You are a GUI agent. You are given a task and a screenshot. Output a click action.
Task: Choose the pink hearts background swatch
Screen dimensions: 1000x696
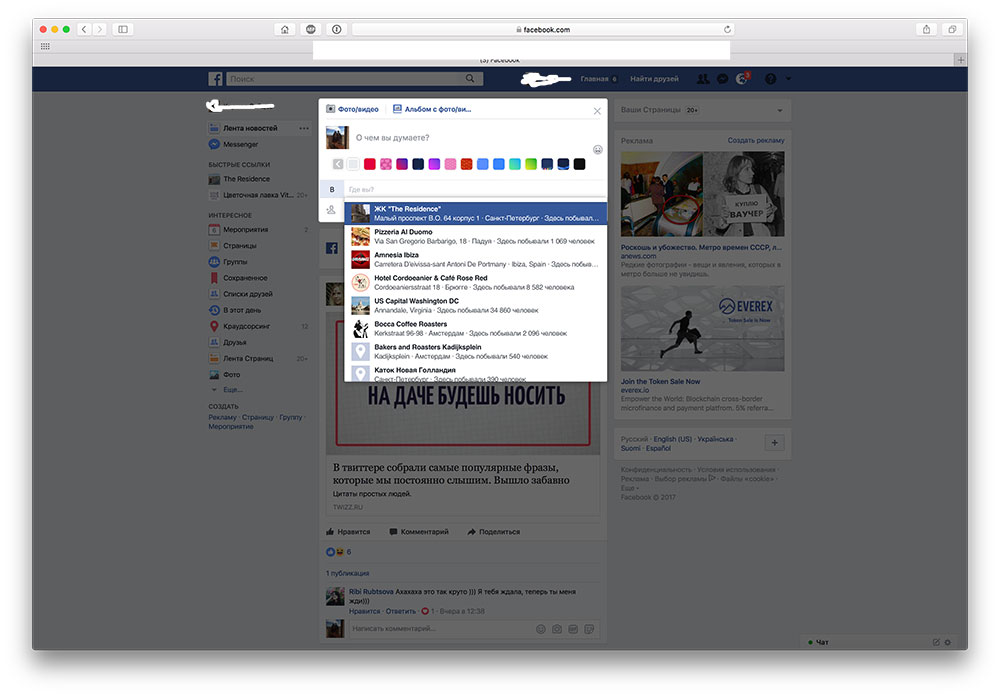386,164
